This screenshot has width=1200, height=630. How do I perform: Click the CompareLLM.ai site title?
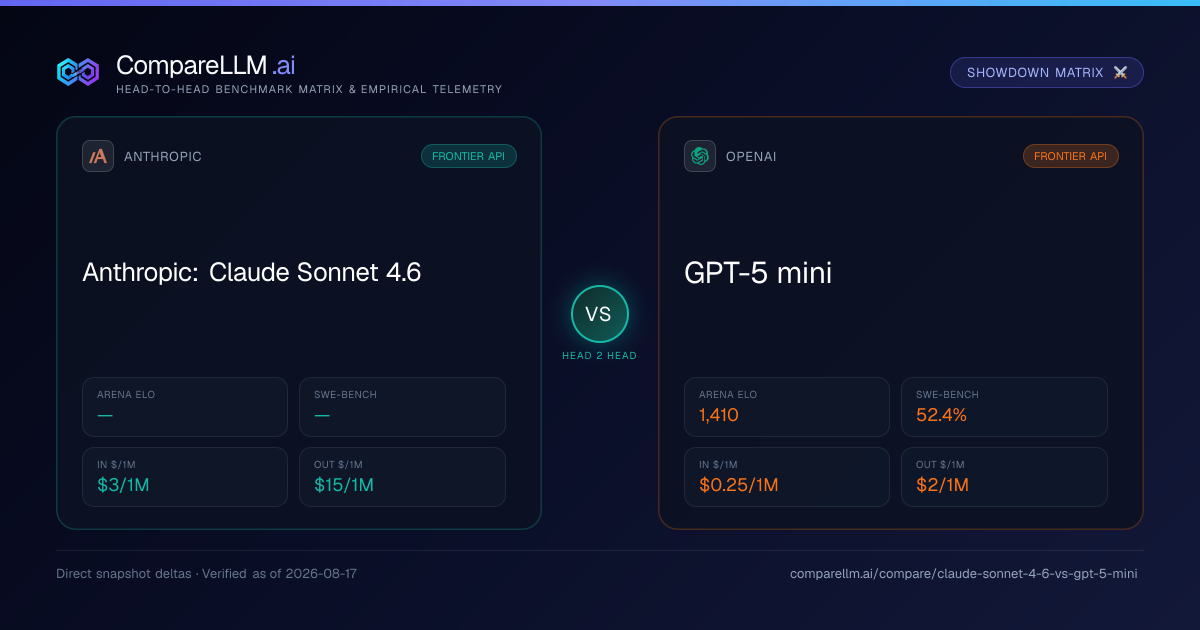coord(205,65)
